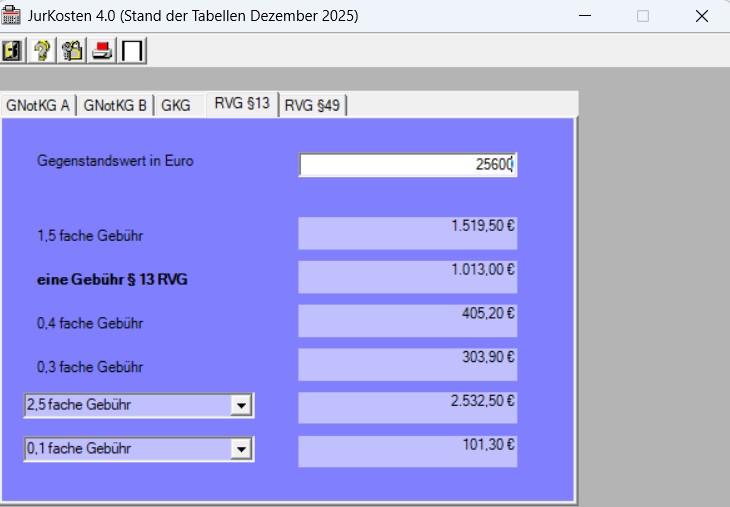Switch to the GNotKG A tab
730x507 pixels.
38,105
